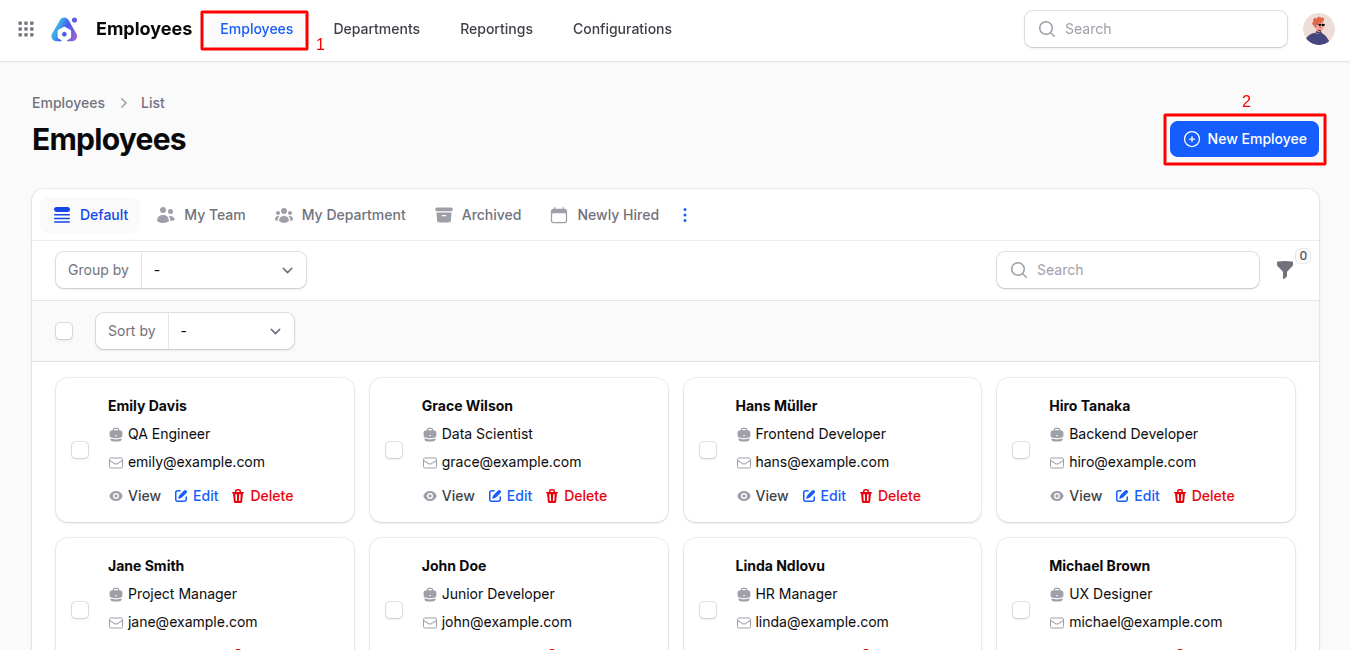Click Delete trash icon for Grace Wilson
Image resolution: width=1350 pixels, height=650 pixels.
[x=552, y=496]
